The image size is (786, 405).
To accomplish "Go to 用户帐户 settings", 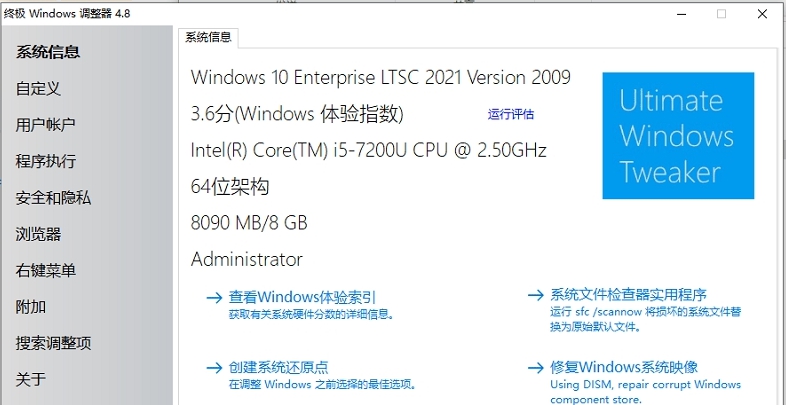I will (46, 125).
